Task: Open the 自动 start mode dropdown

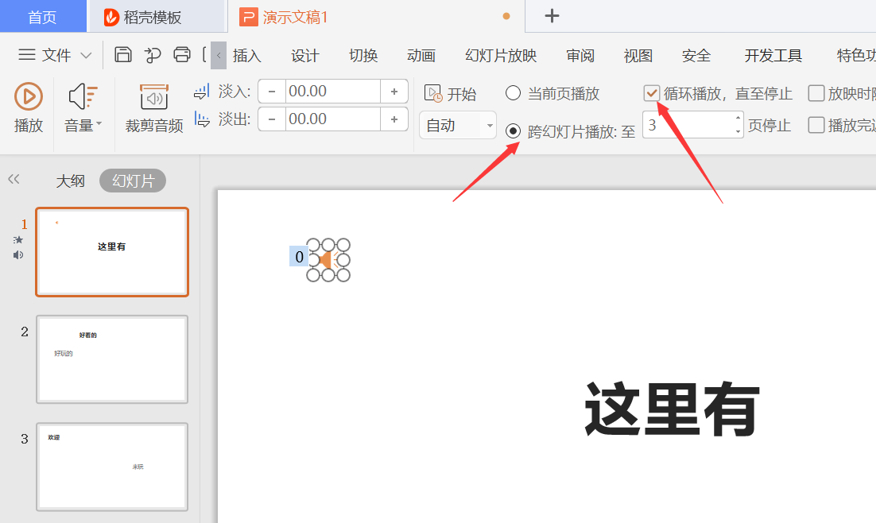Action: (x=458, y=125)
